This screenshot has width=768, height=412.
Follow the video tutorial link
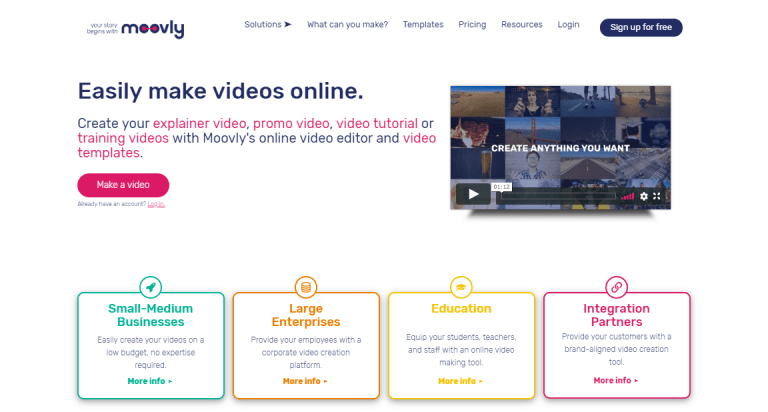tap(377, 123)
